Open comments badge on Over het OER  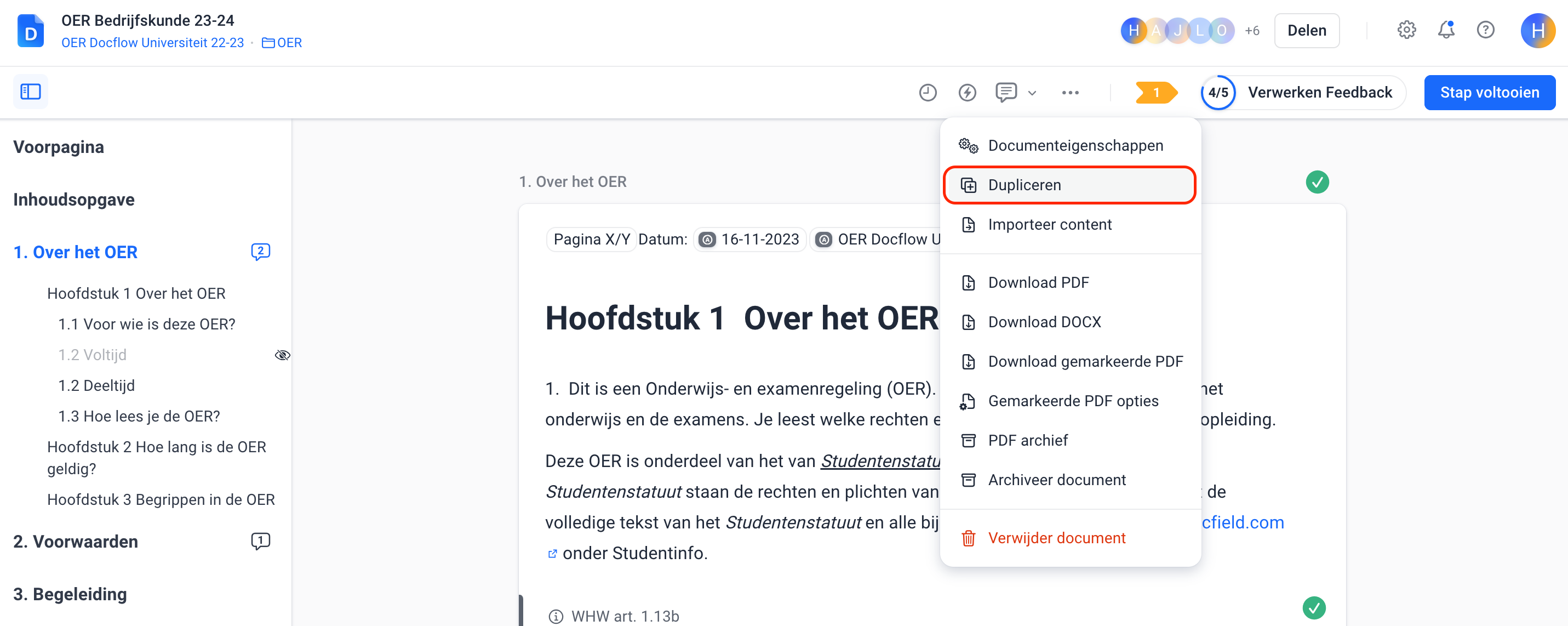coord(261,252)
